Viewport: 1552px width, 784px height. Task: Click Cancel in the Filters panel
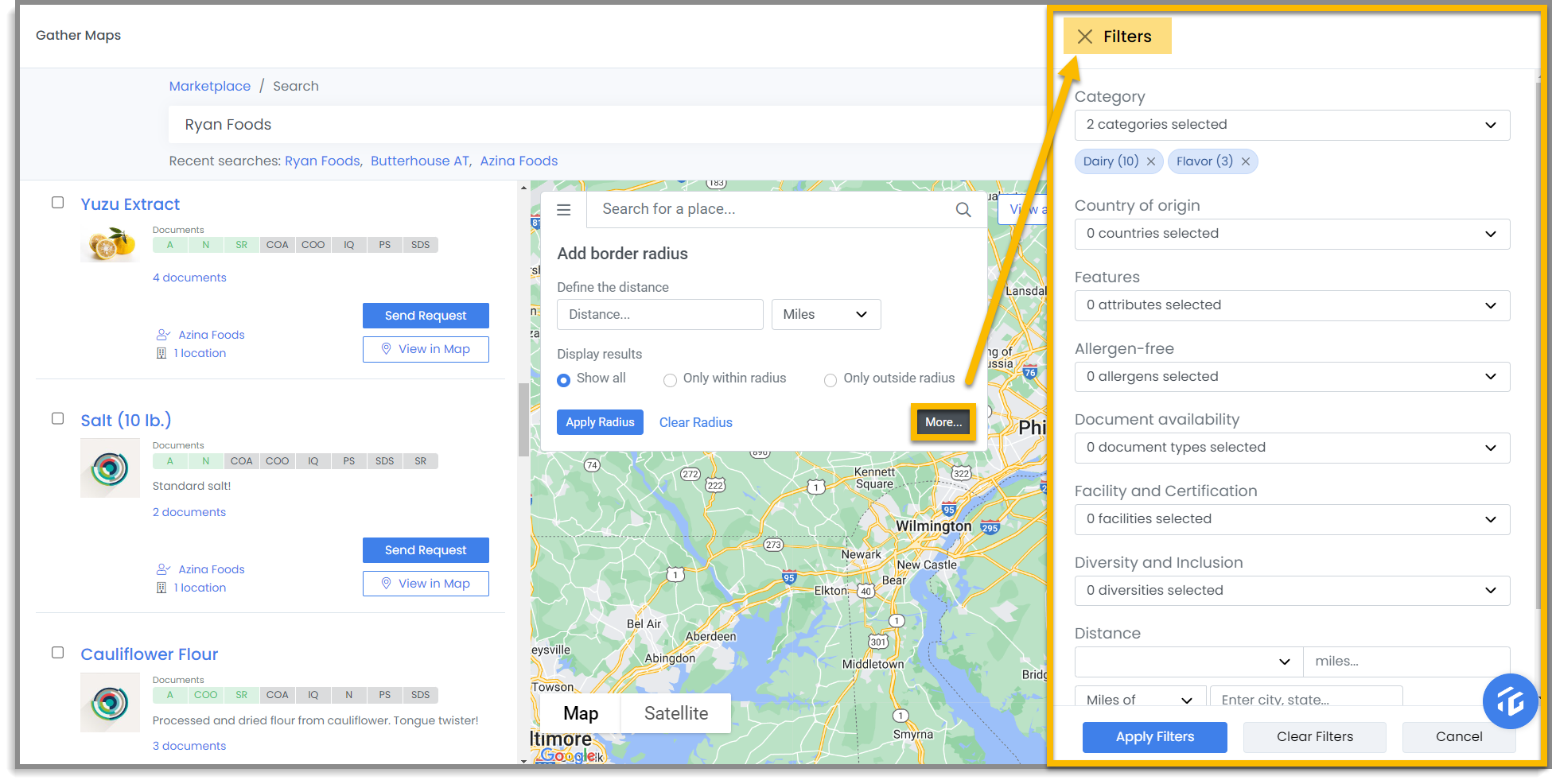[x=1458, y=737]
